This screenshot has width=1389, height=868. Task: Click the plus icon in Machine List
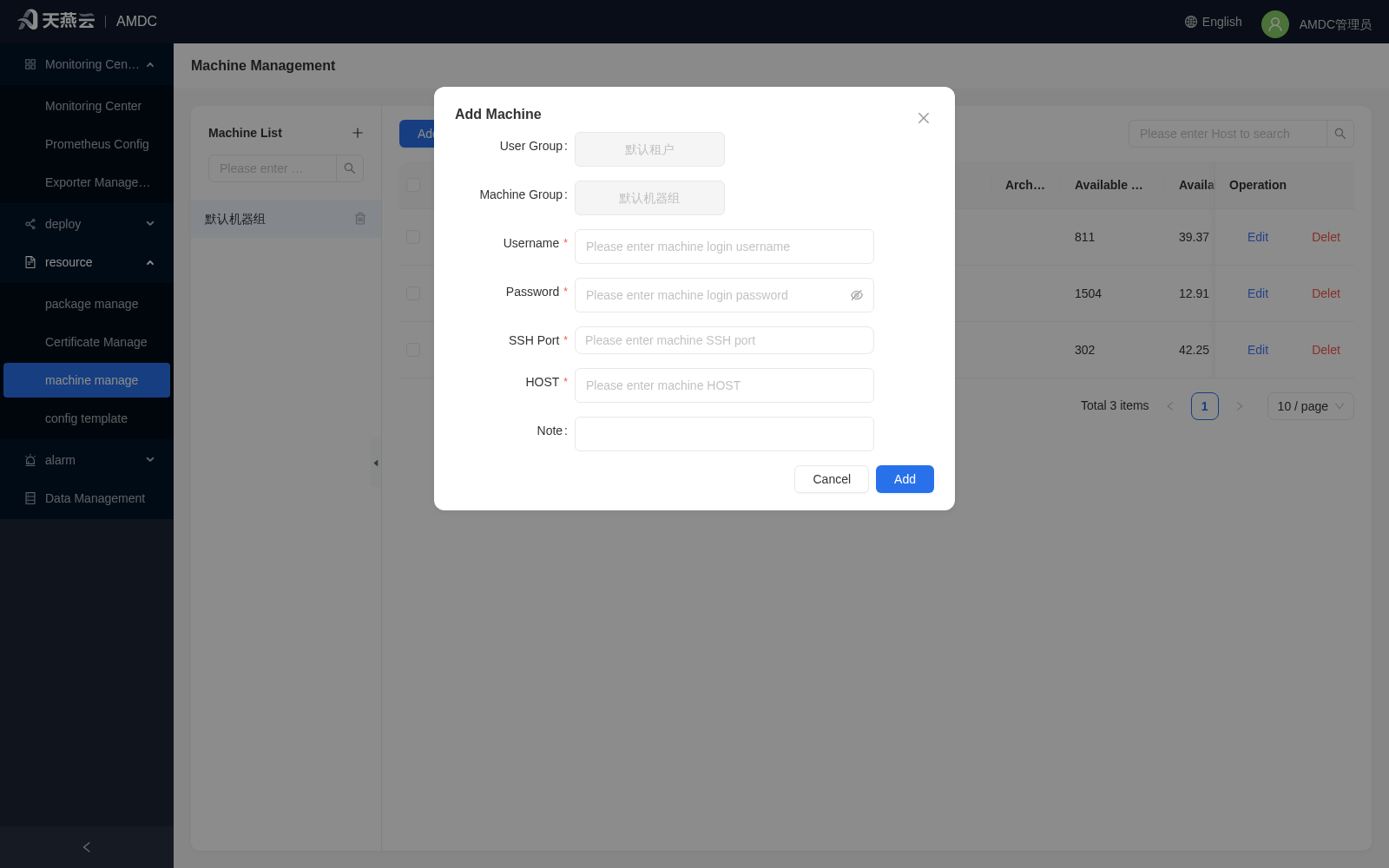[358, 133]
